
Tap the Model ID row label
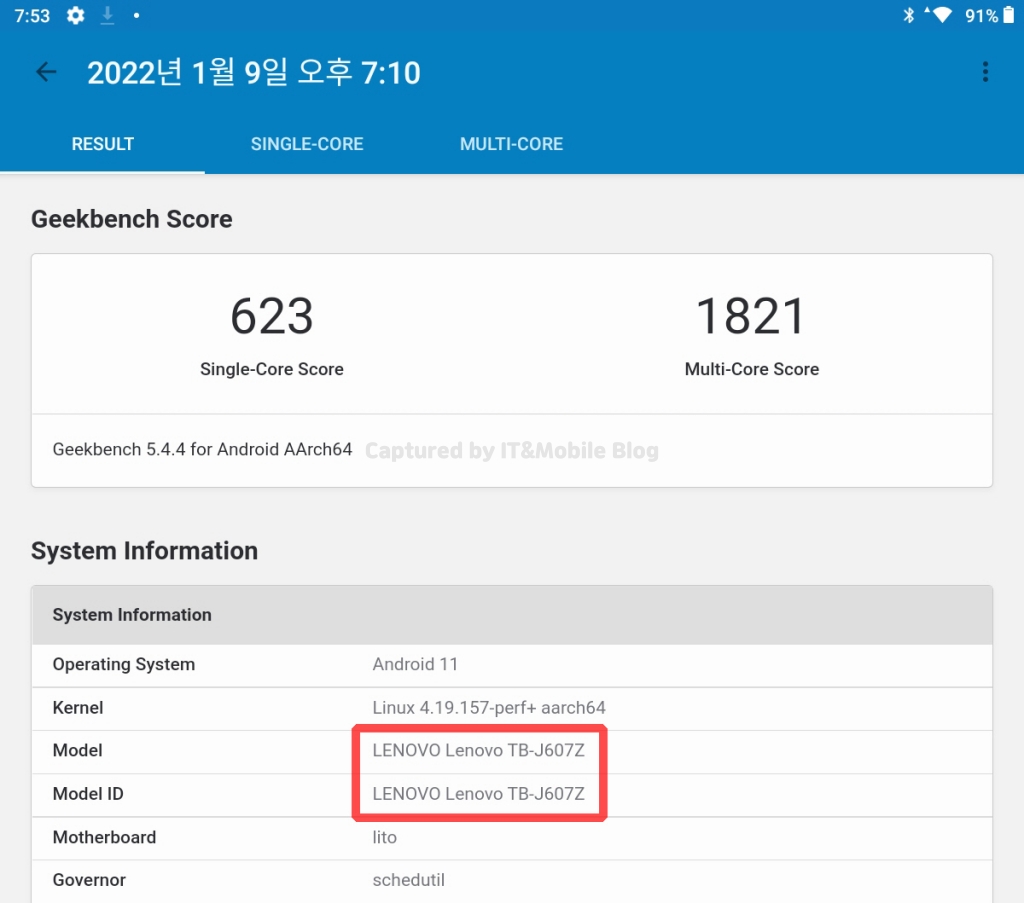pyautogui.click(x=88, y=794)
